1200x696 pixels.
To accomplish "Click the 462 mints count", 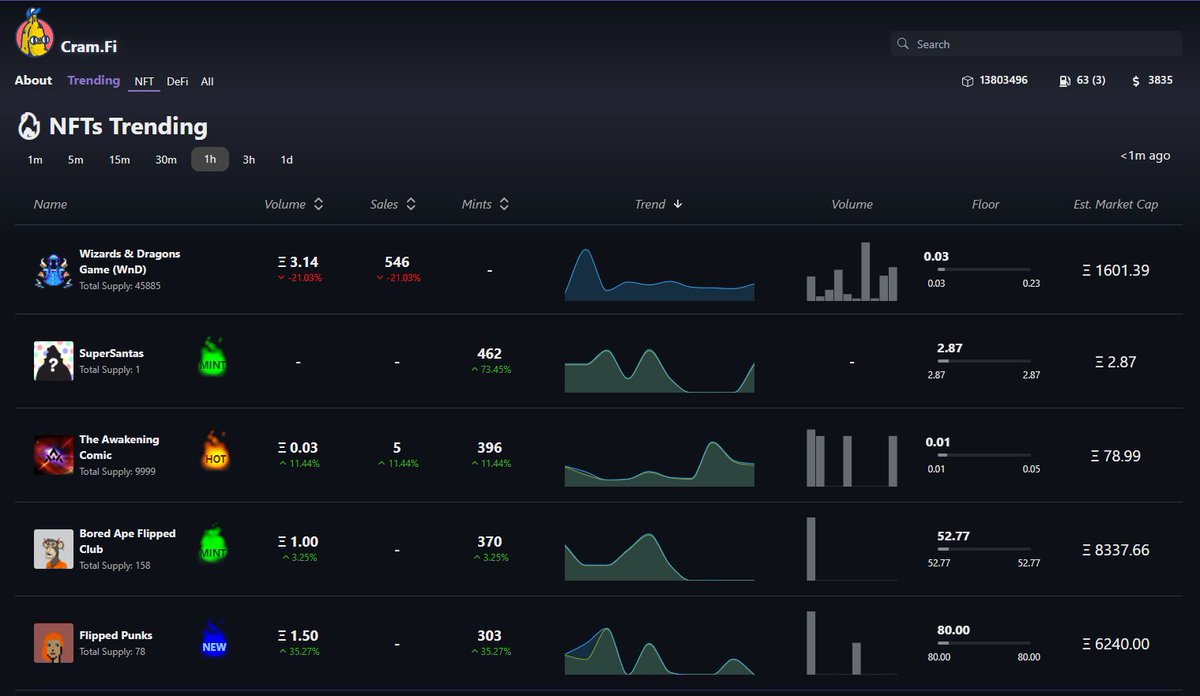I will coord(490,353).
